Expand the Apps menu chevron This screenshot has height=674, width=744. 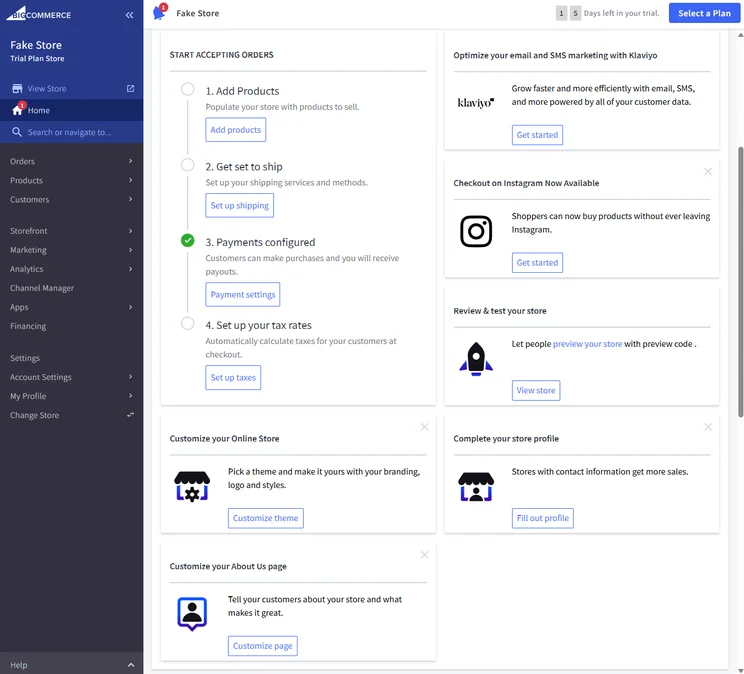[x=130, y=307]
